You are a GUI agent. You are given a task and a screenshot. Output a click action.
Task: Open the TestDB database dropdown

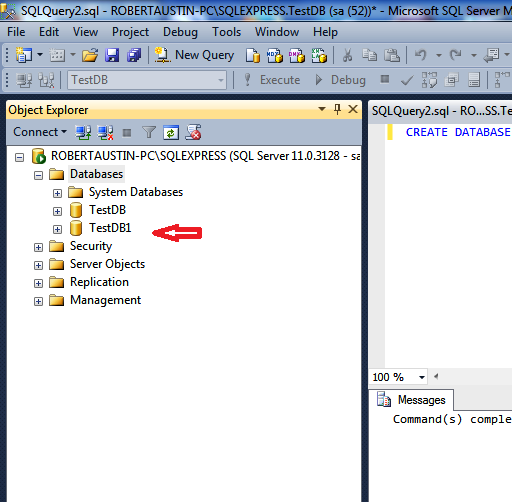click(147, 80)
